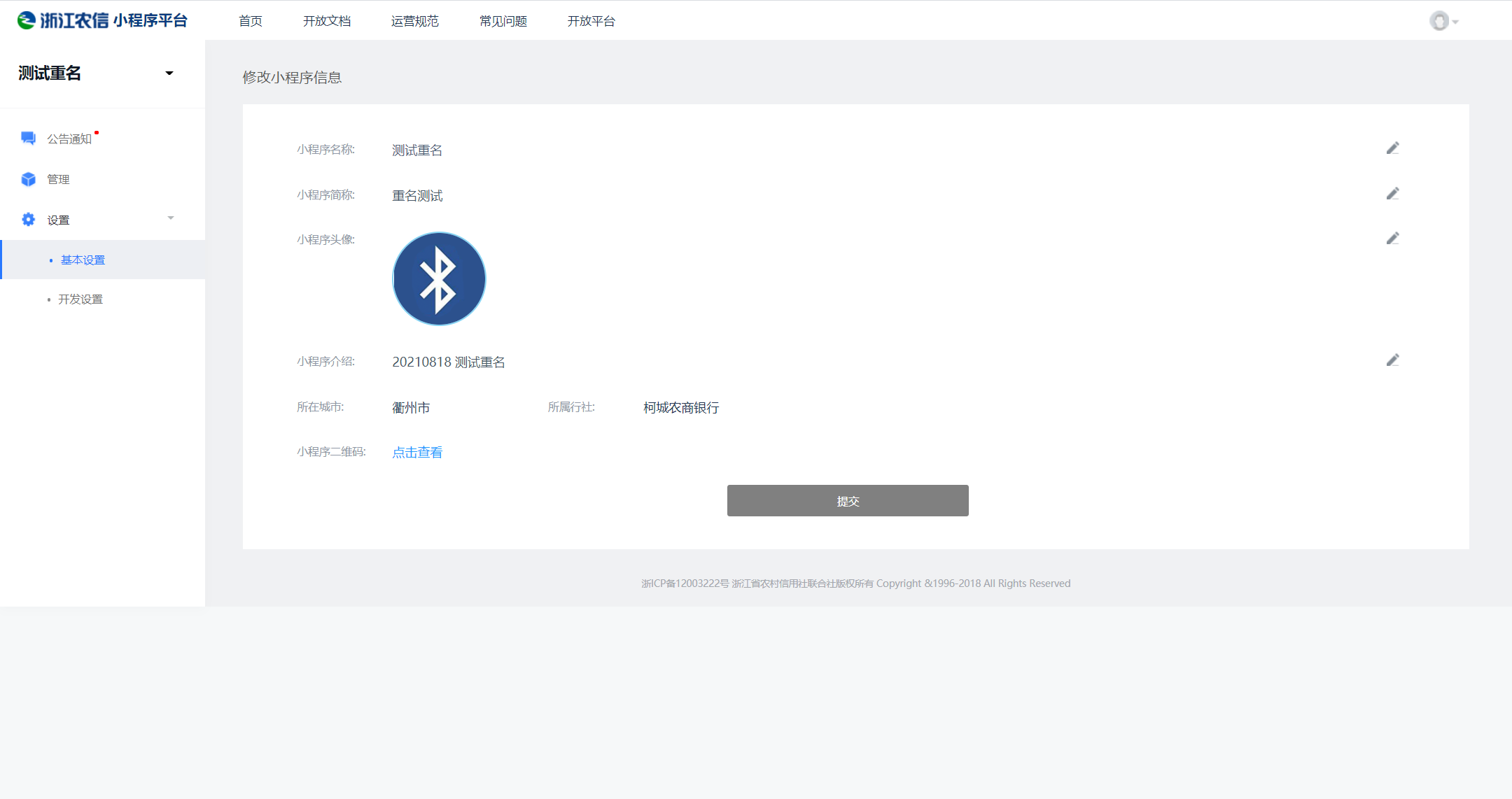Image resolution: width=1512 pixels, height=799 pixels.
Task: Expand the 测试重名 app selector dropdown
Action: pos(169,73)
